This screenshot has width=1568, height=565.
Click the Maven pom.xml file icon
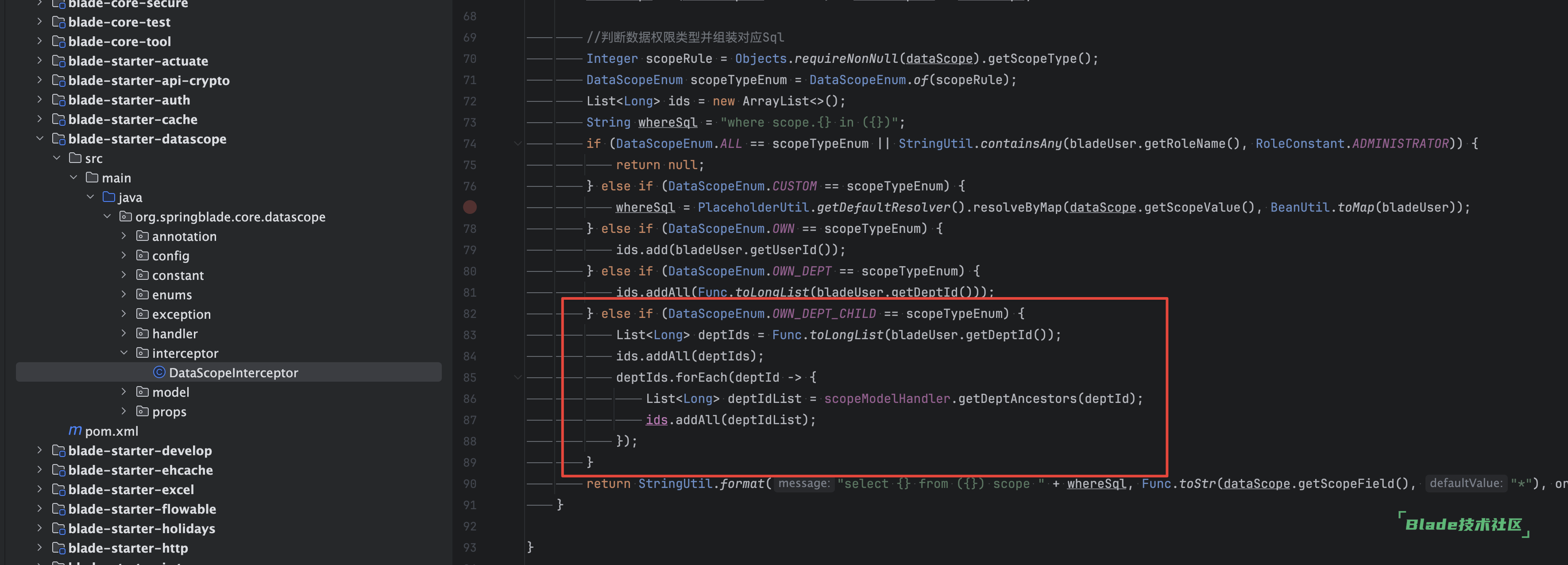coord(75,430)
